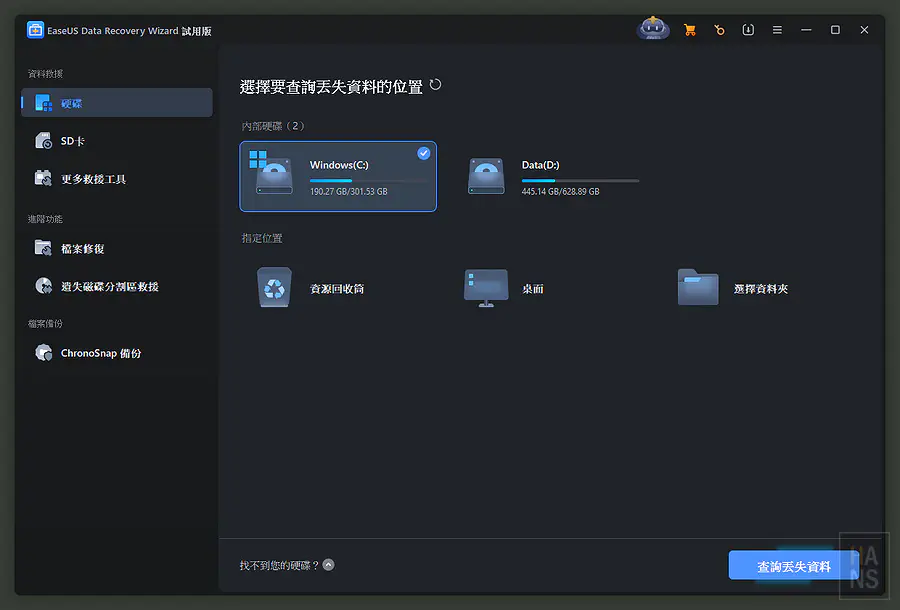Click the license key activation icon
The height and width of the screenshot is (610, 900).
point(719,29)
